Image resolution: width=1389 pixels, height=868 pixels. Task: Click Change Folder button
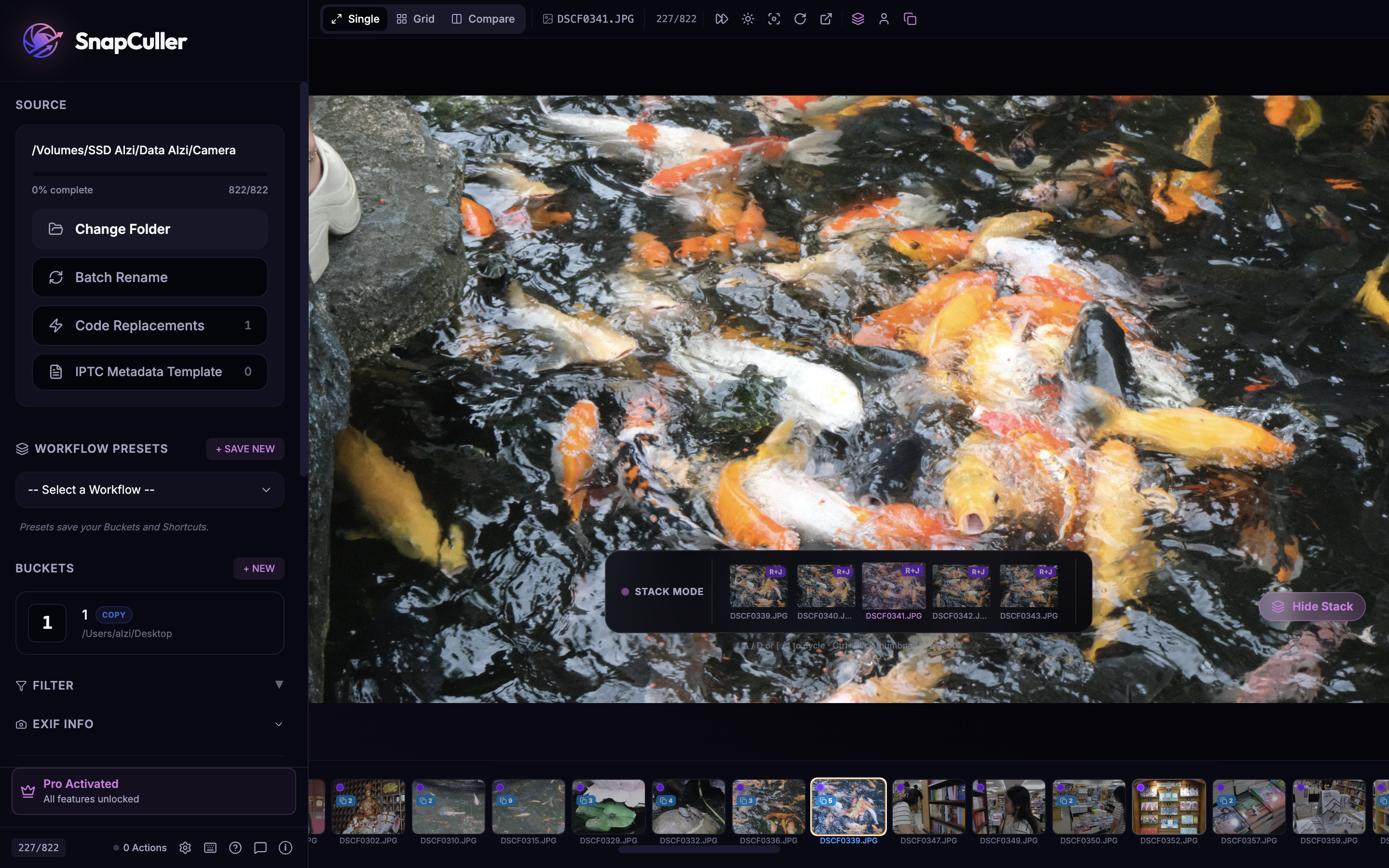coord(150,229)
